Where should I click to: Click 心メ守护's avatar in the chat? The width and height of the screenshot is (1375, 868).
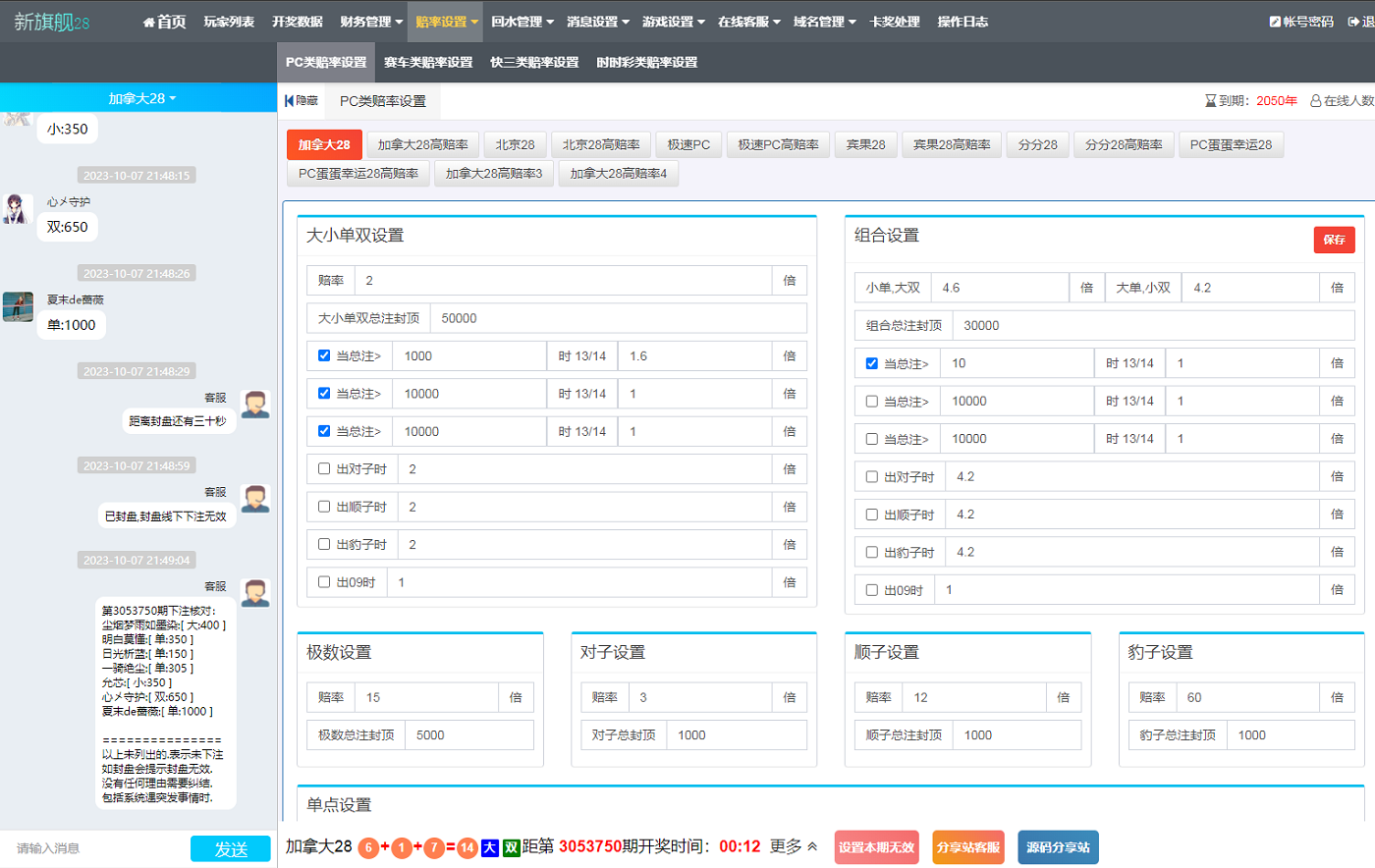[x=17, y=208]
